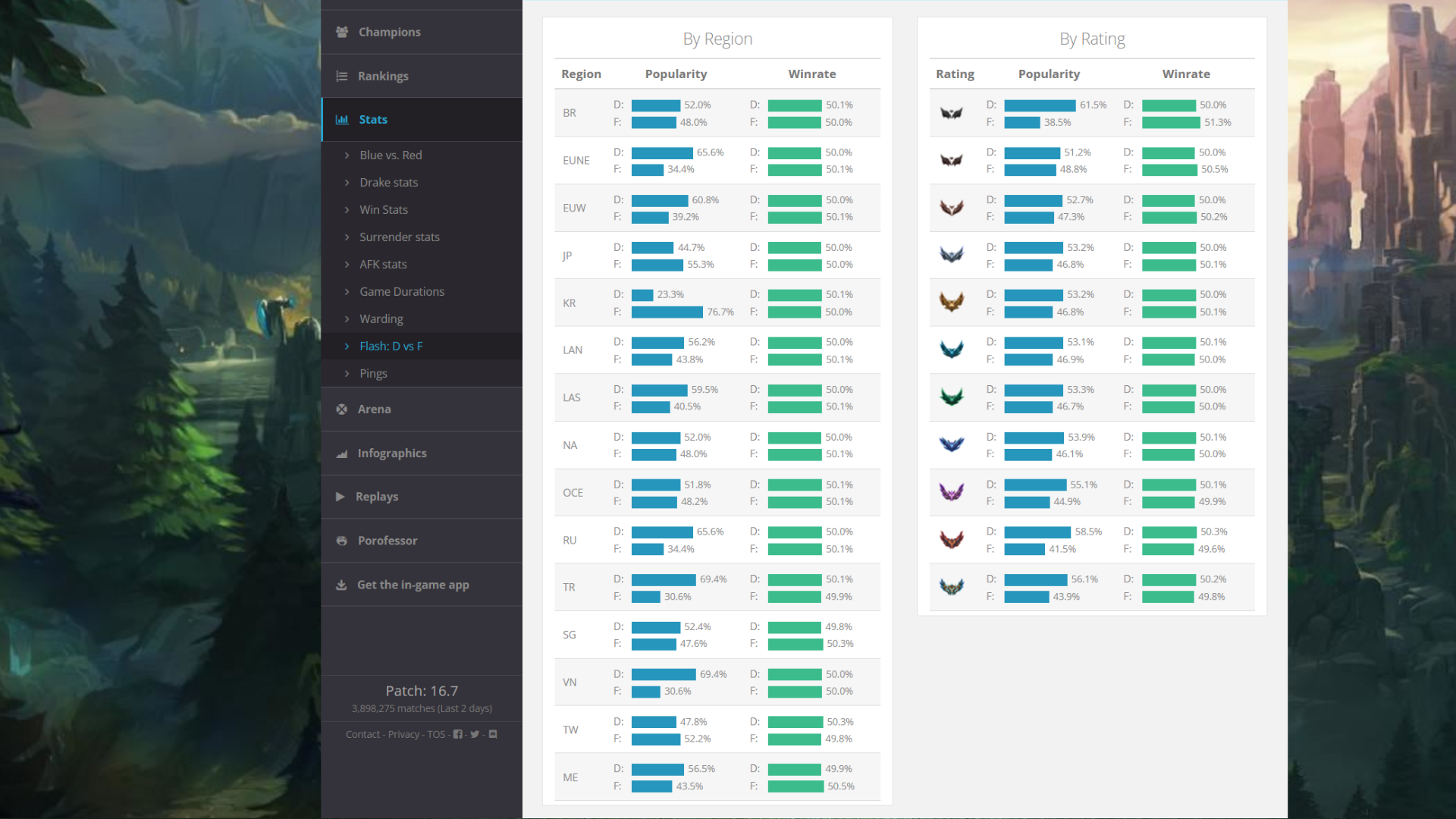This screenshot has width=1456, height=819.
Task: Open the Contact link
Action: (x=362, y=734)
